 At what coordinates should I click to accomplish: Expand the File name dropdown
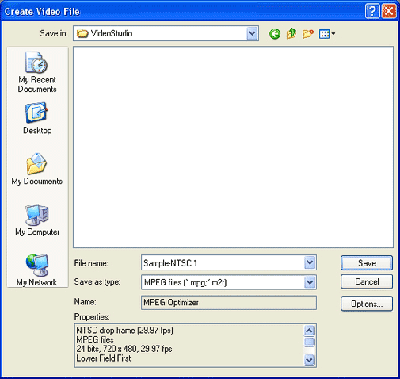(310, 263)
